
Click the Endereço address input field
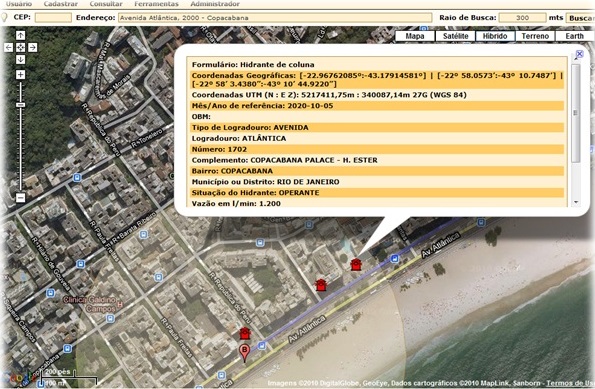tap(275, 18)
